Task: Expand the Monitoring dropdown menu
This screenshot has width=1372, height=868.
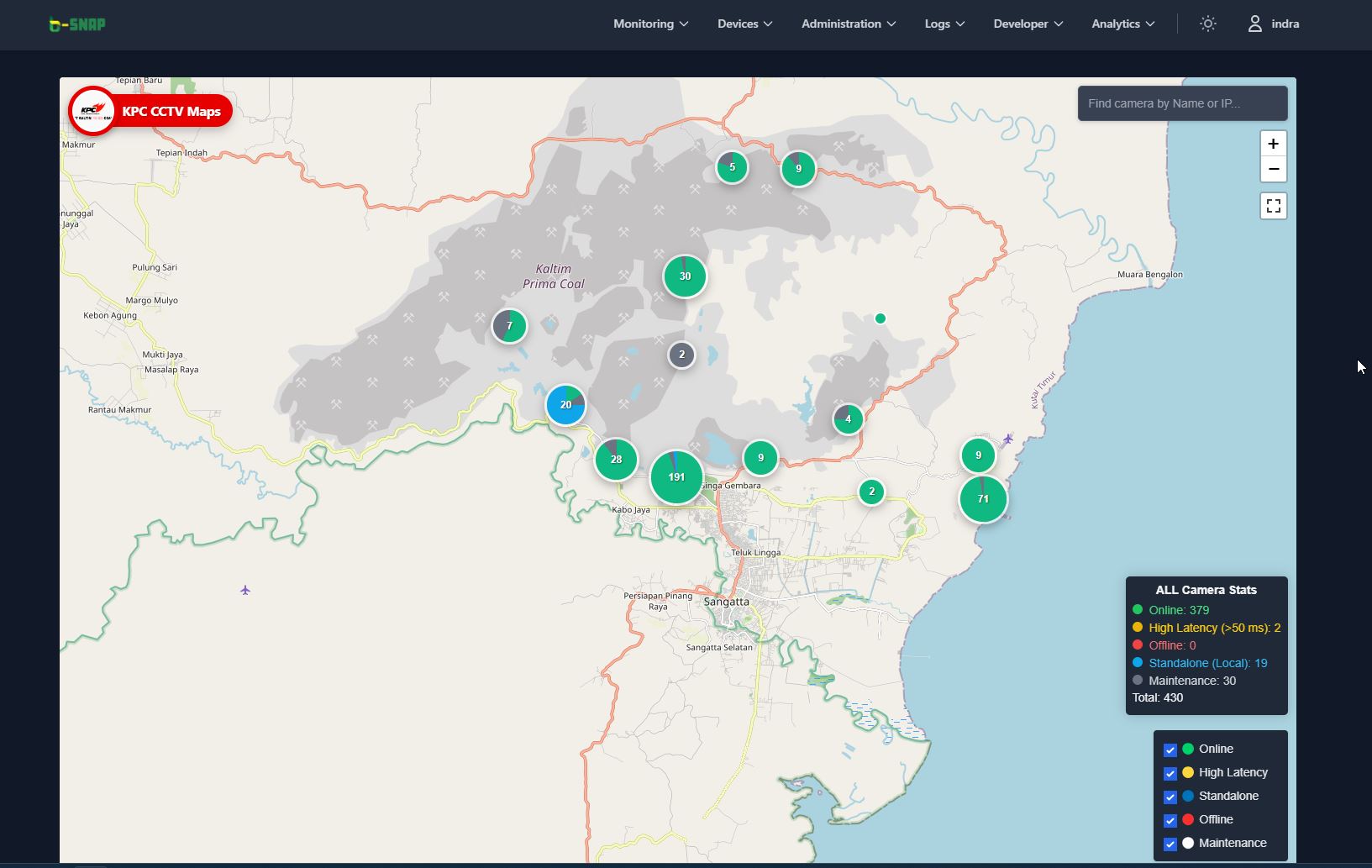Action: [x=650, y=24]
